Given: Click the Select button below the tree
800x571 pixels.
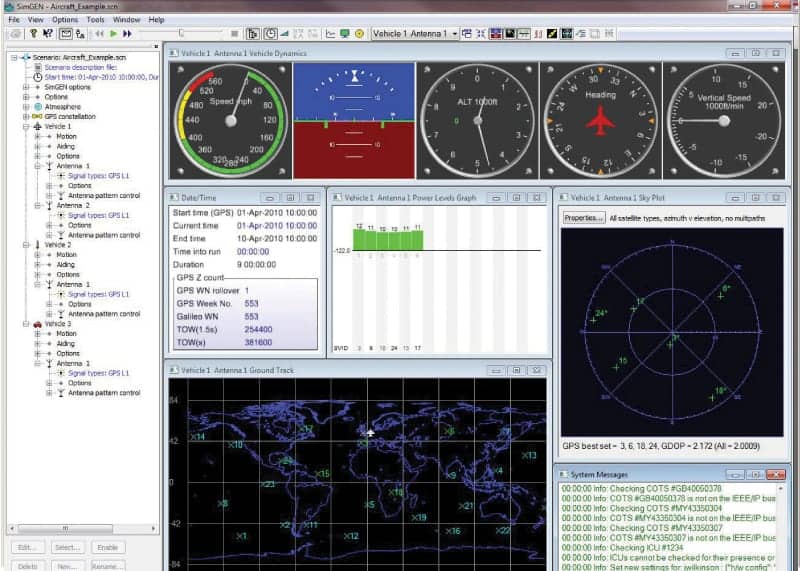Looking at the screenshot, I should [x=67, y=548].
